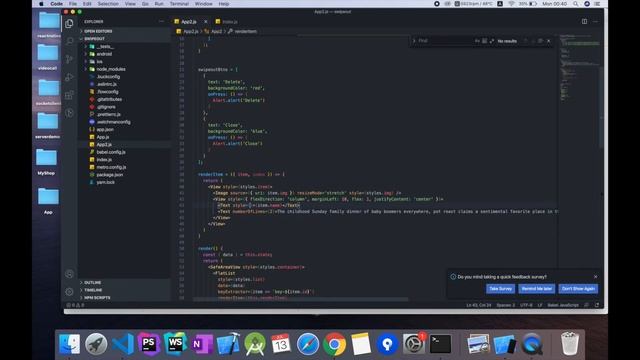Open Google Chrome from the Dock
The height and width of the screenshot is (360, 640).
(x=334, y=344)
